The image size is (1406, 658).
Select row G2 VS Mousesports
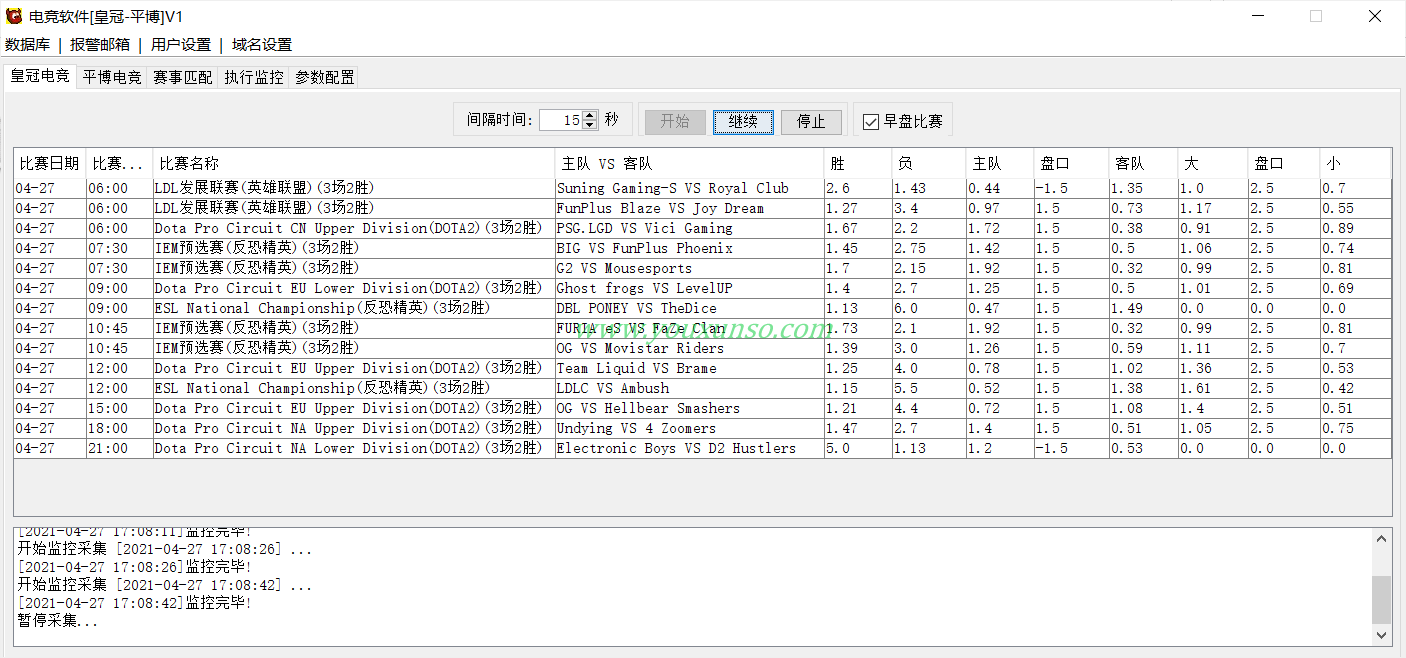(x=702, y=268)
